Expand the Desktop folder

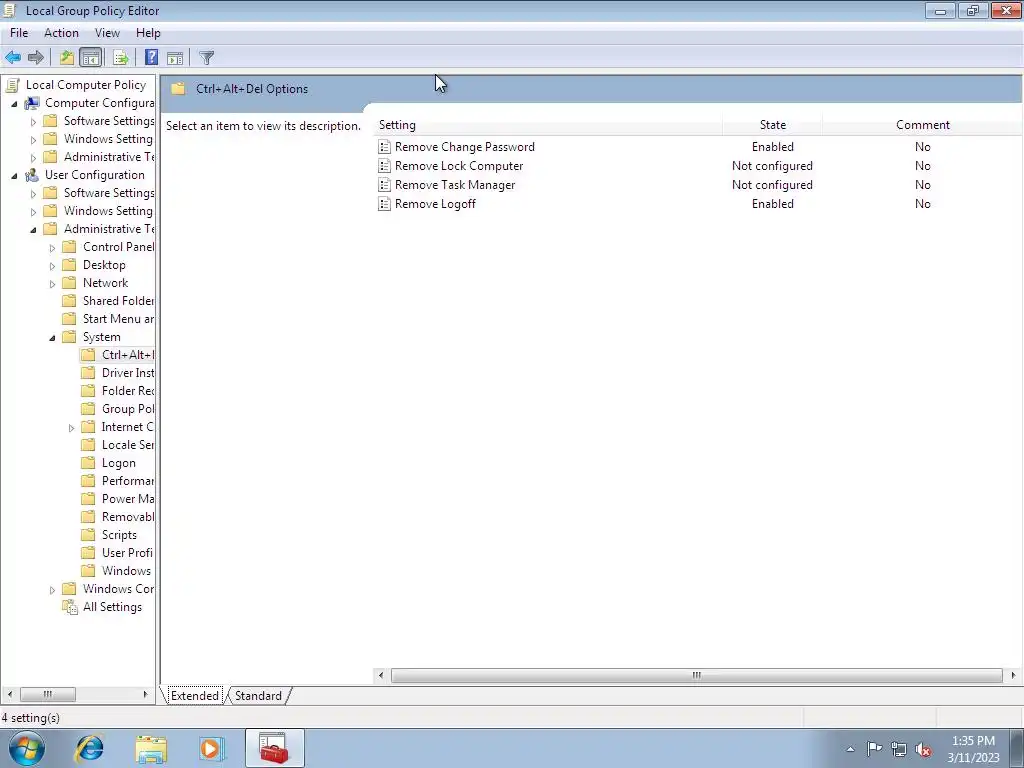tap(52, 266)
